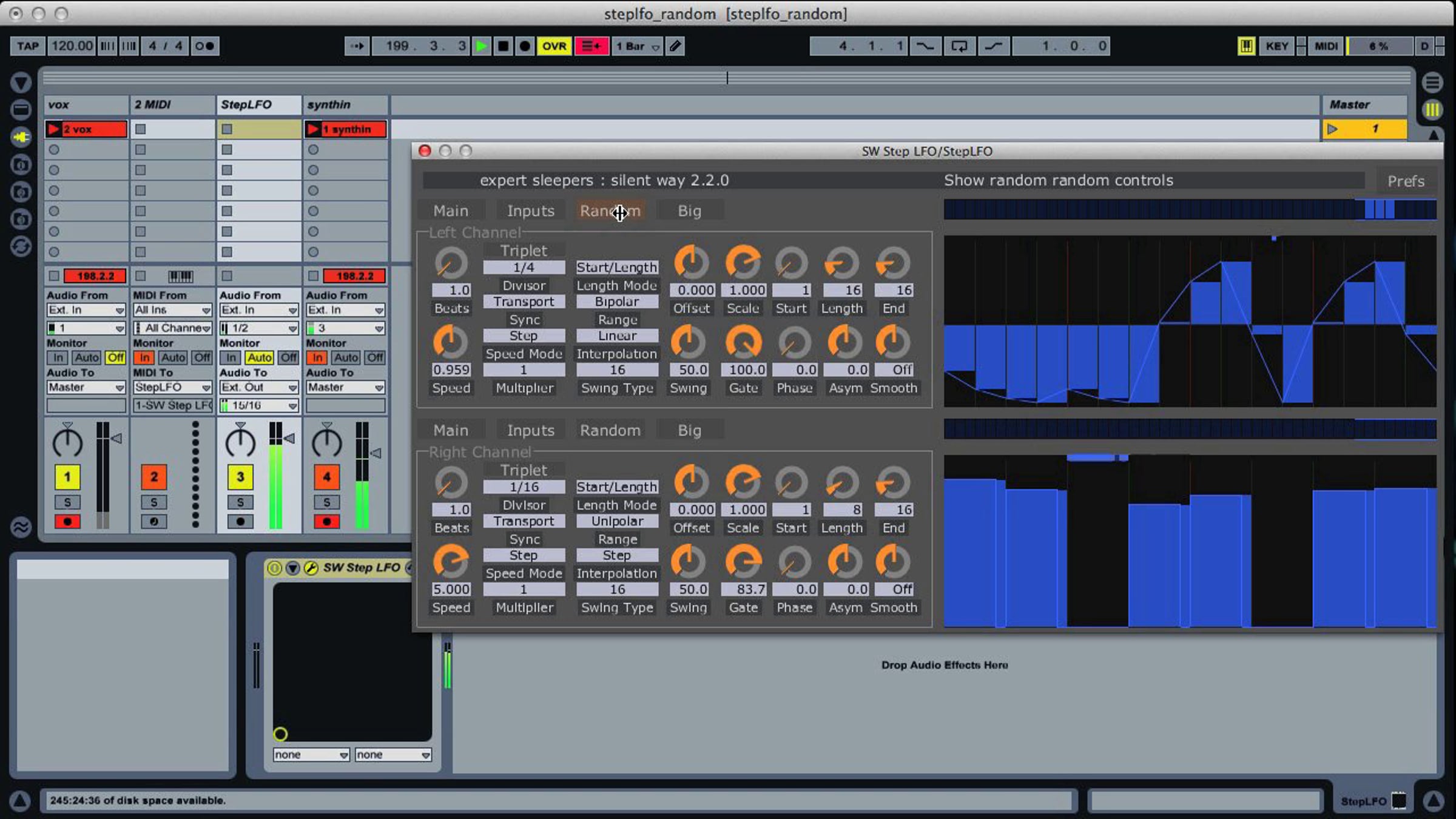Toggle track activator 1 for vox
Image resolution: width=1456 pixels, height=819 pixels.
click(x=67, y=477)
